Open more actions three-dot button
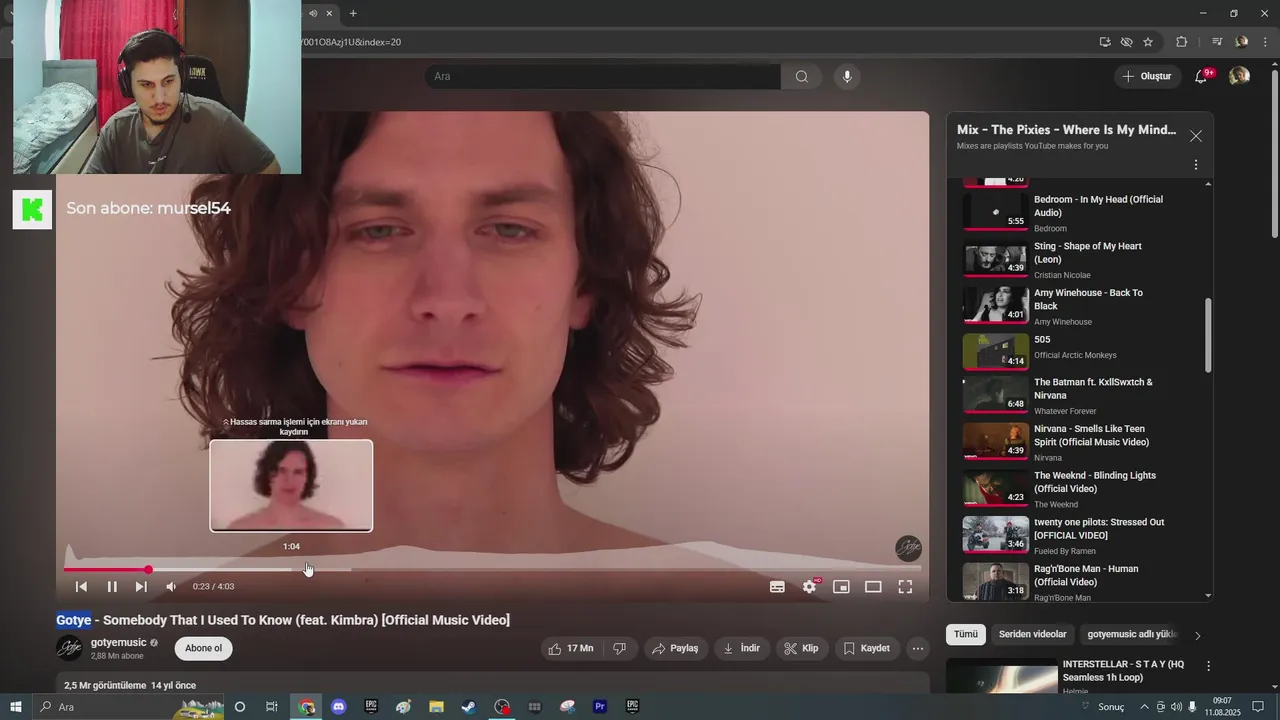 click(918, 648)
